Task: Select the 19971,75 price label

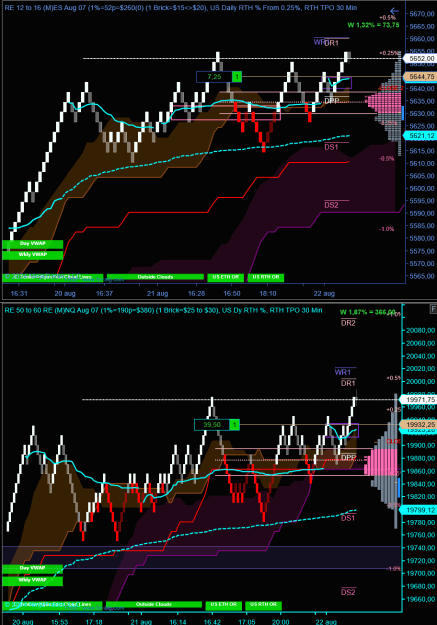Action: click(419, 399)
